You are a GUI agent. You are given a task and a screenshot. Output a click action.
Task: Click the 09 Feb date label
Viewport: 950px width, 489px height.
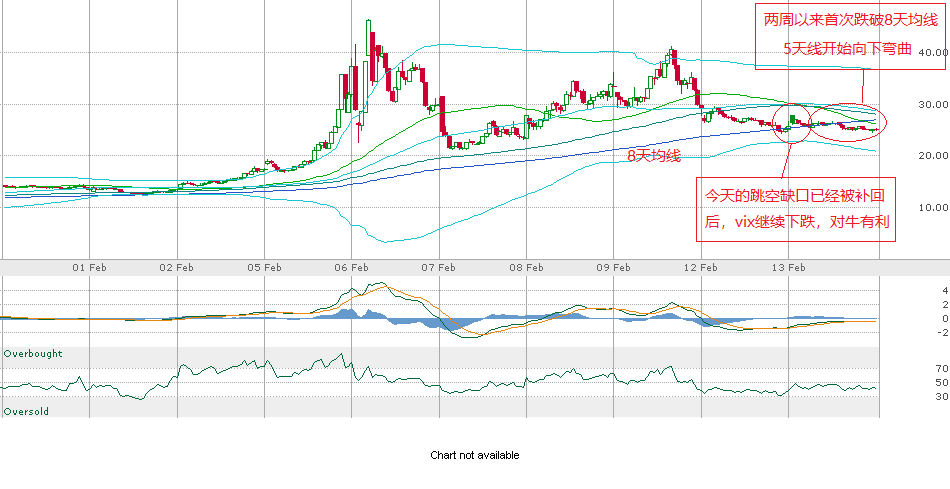614,268
